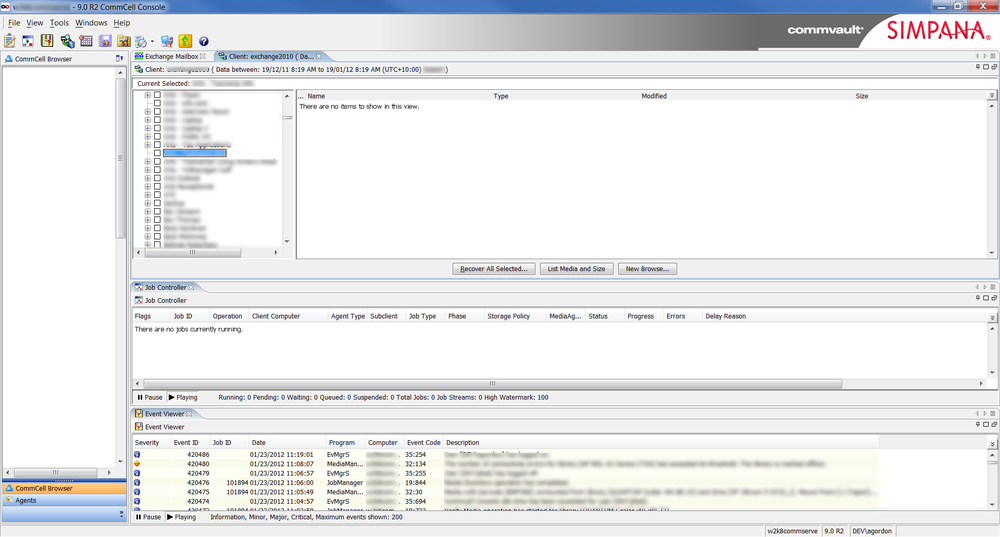Click the abacus-style summary toolbar icon
This screenshot has height=537, width=1000.
47,41
